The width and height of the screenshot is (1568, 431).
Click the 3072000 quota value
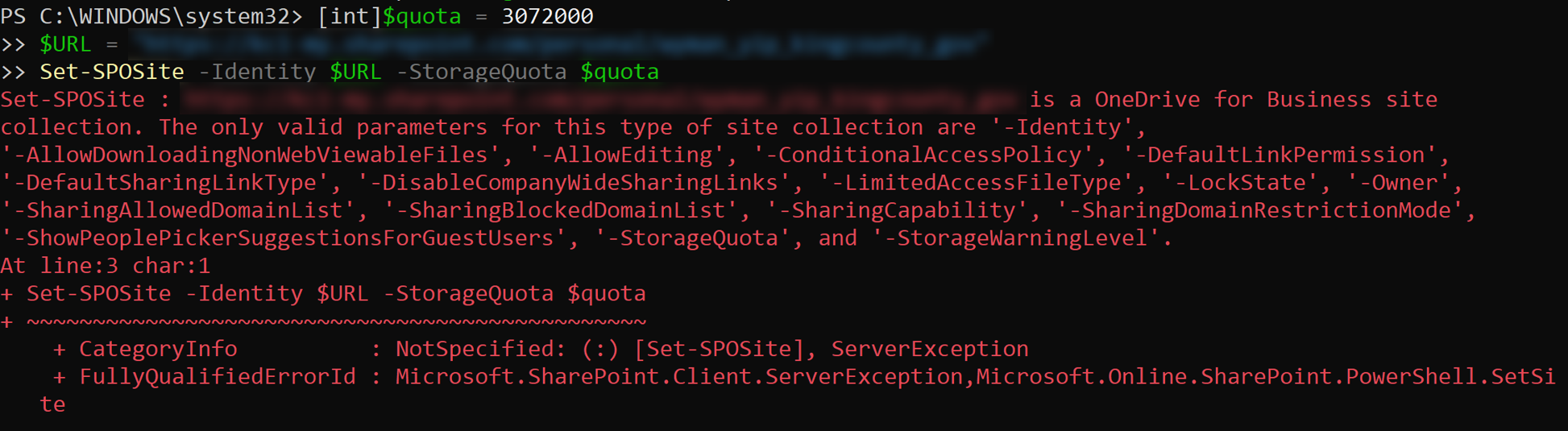547,16
